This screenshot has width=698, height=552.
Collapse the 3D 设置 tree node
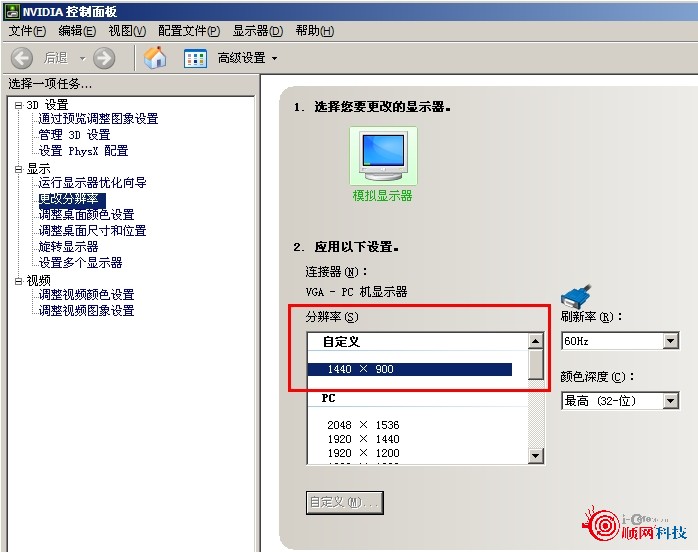18,106
